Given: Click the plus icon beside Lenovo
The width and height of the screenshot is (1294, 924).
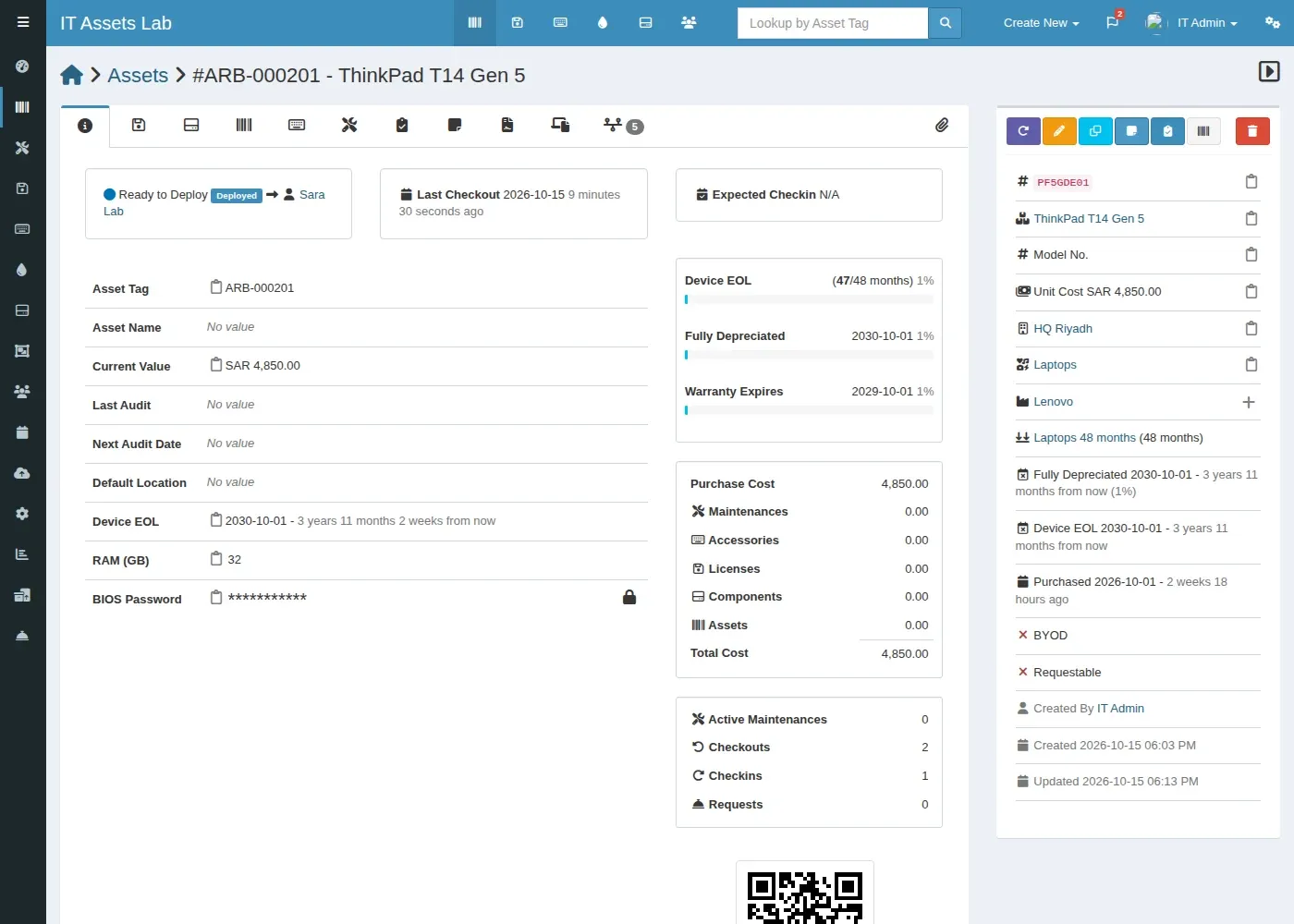Looking at the screenshot, I should [x=1249, y=402].
